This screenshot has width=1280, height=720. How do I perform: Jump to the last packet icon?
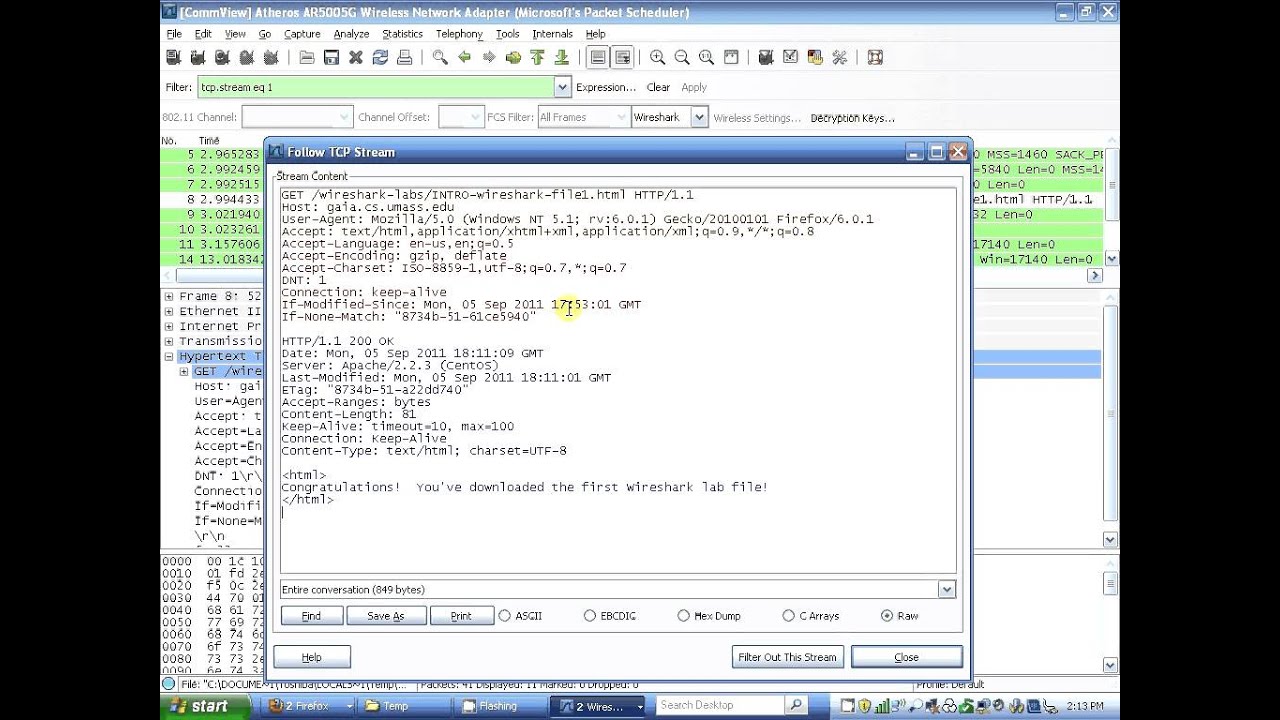562,58
